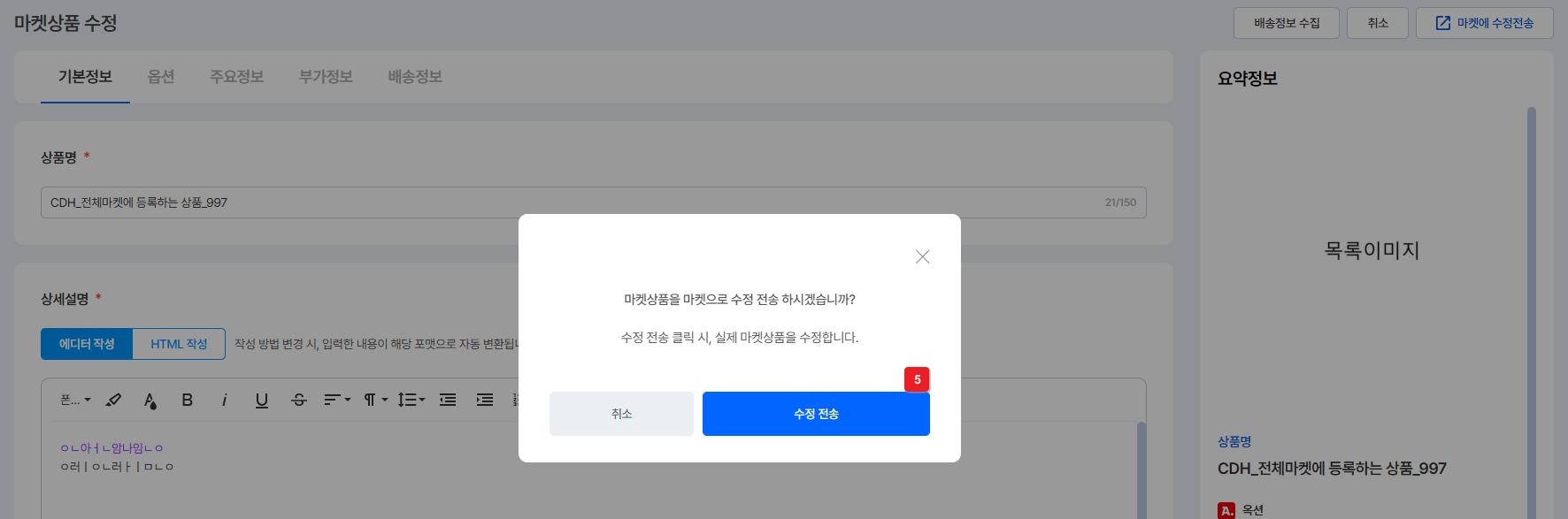The width and height of the screenshot is (1568, 519).
Task: Click 취소 in the confirmation dialog
Action: 621,414
